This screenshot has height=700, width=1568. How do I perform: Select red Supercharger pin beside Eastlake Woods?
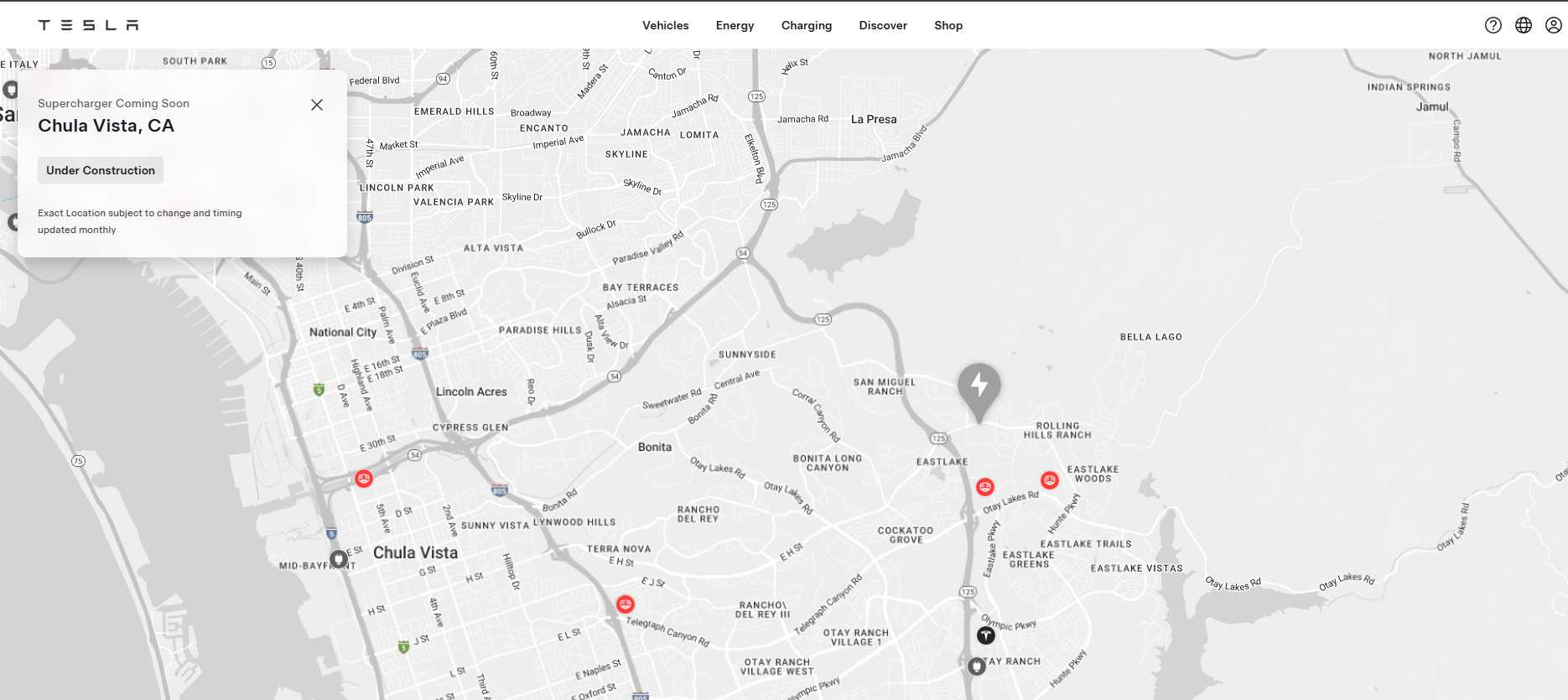[1049, 480]
